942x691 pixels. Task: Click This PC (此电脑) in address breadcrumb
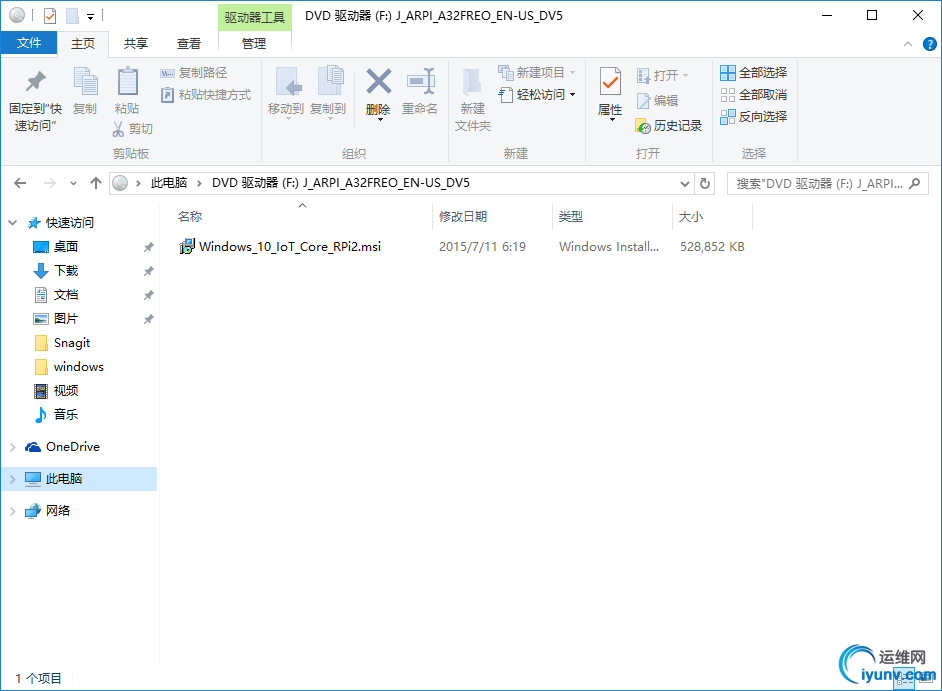(x=169, y=183)
